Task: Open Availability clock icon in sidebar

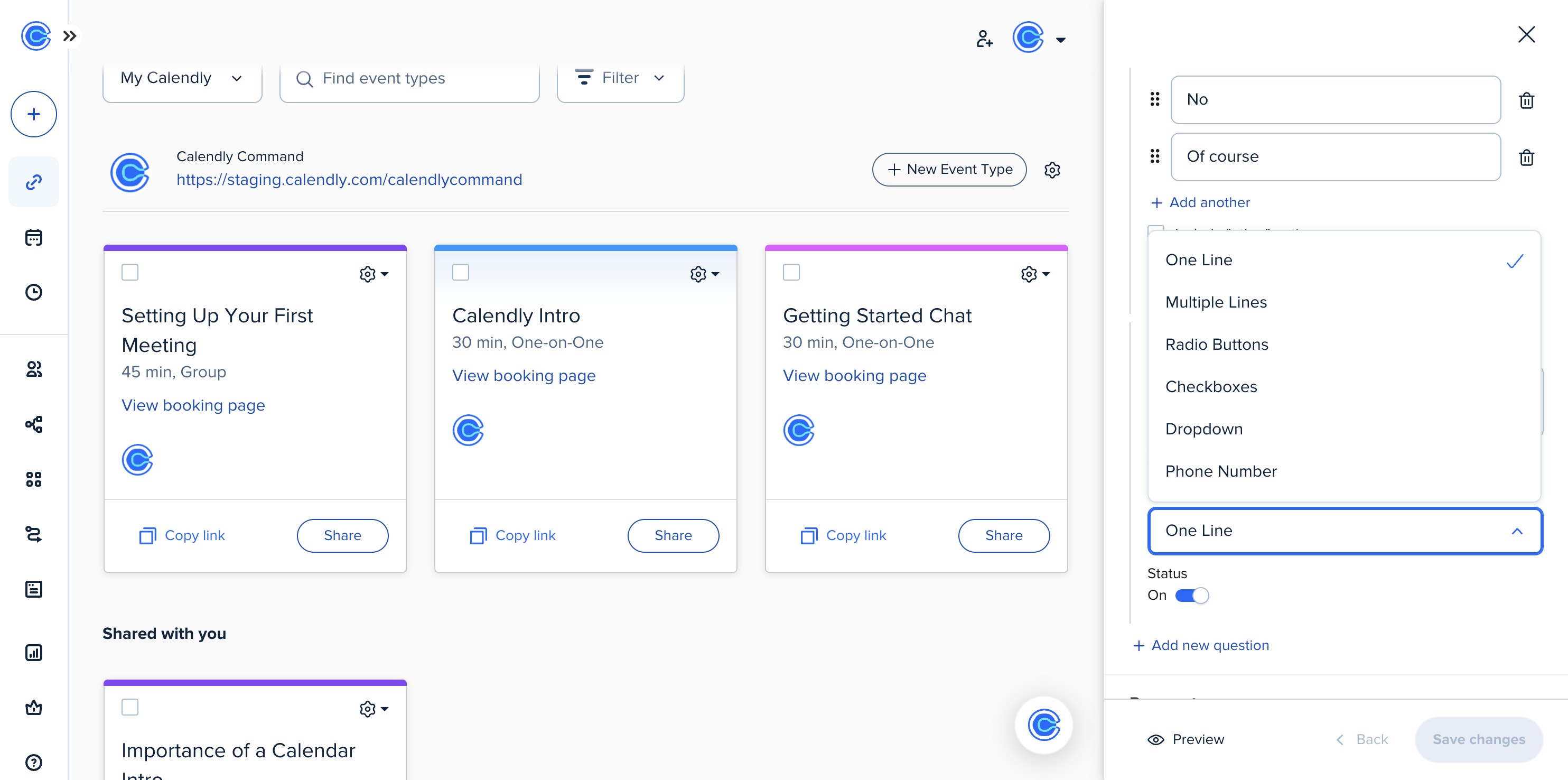Action: tap(34, 292)
